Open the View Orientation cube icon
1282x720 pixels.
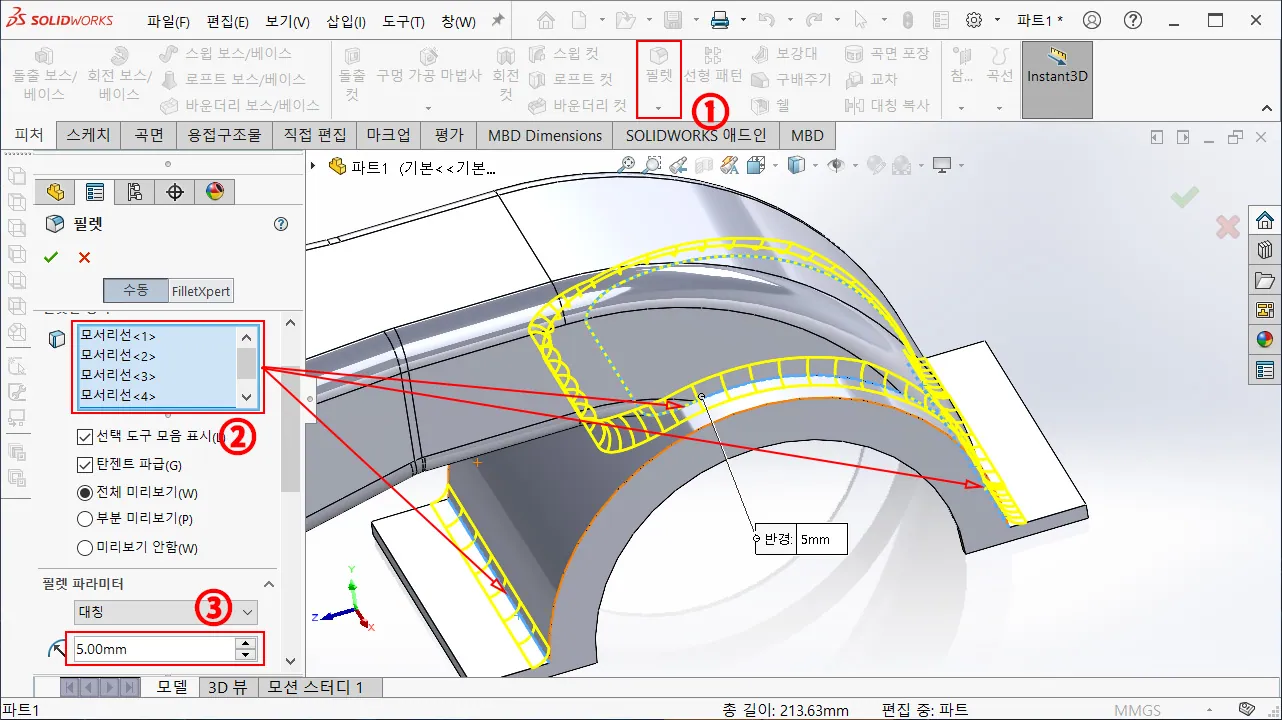pos(755,165)
